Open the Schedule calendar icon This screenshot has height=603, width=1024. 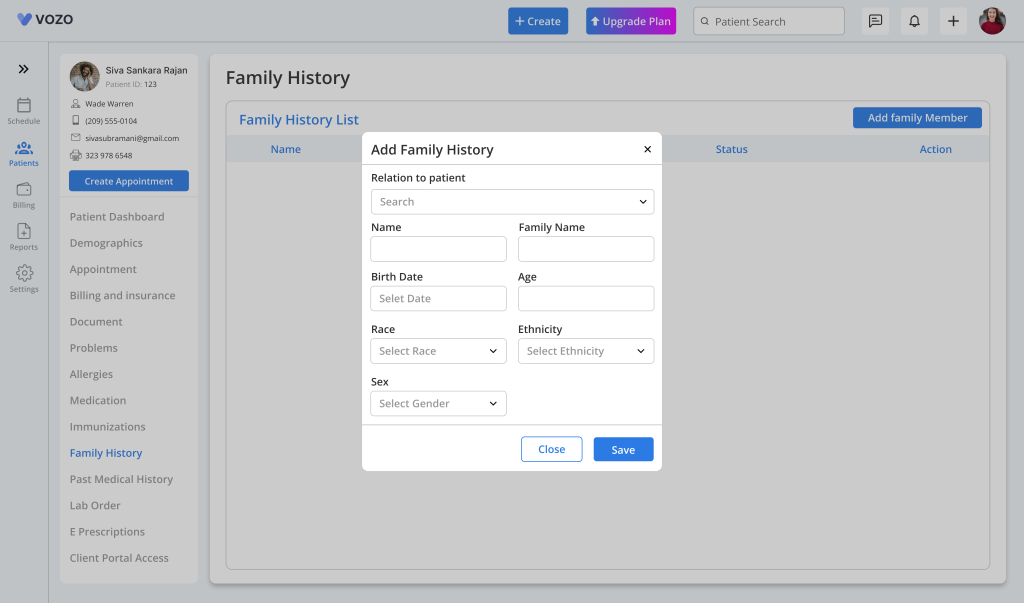pos(24,105)
